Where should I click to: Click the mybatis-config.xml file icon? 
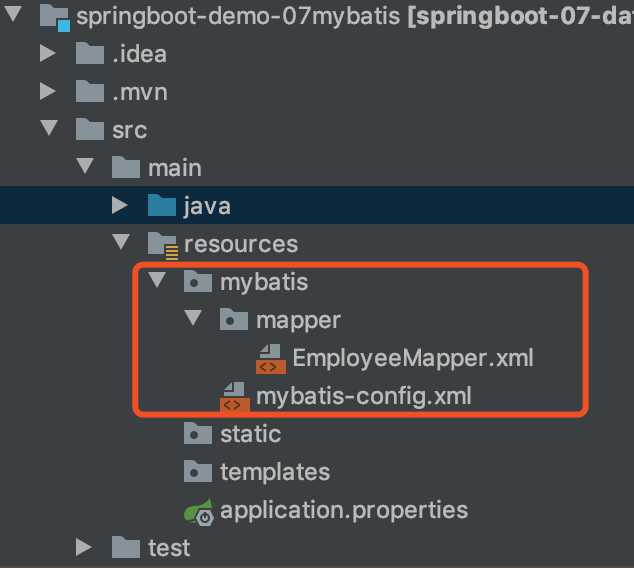point(235,397)
